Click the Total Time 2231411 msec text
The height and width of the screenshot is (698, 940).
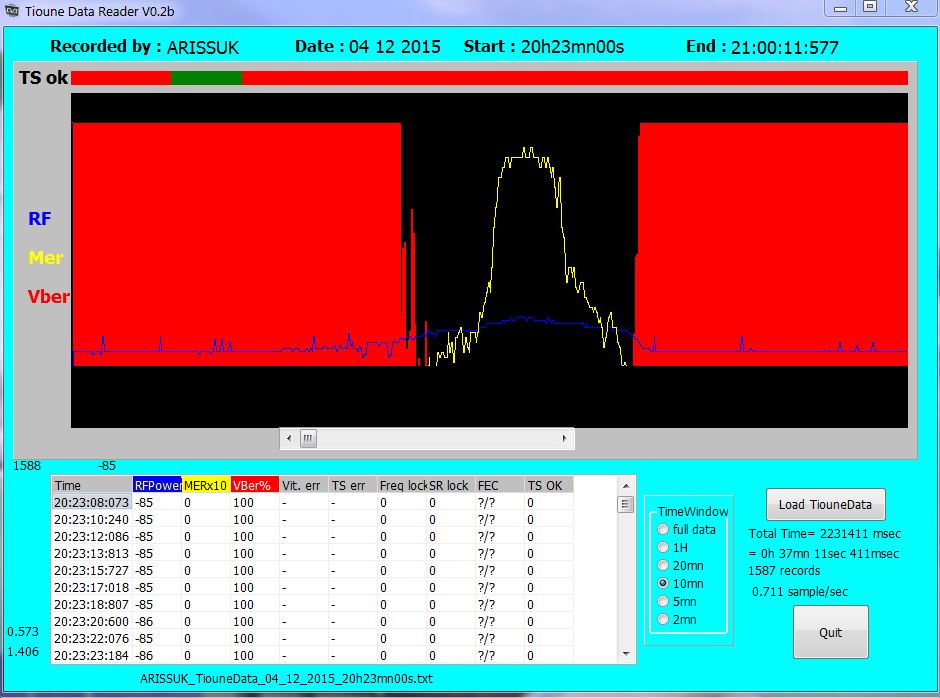tap(825, 534)
